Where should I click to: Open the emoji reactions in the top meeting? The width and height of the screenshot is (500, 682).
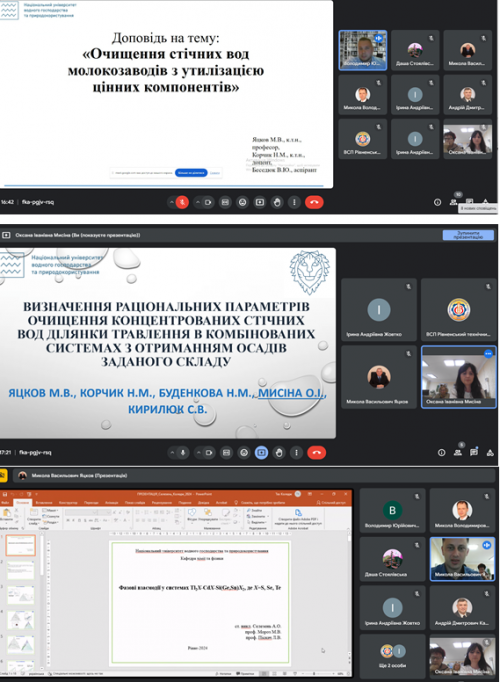(x=243, y=202)
